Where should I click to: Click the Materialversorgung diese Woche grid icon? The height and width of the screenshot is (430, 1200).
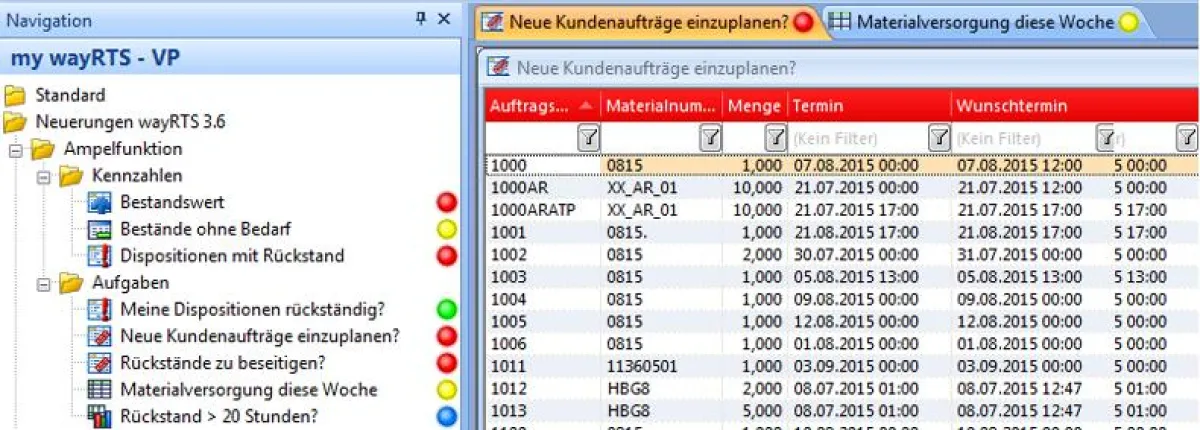coord(100,390)
